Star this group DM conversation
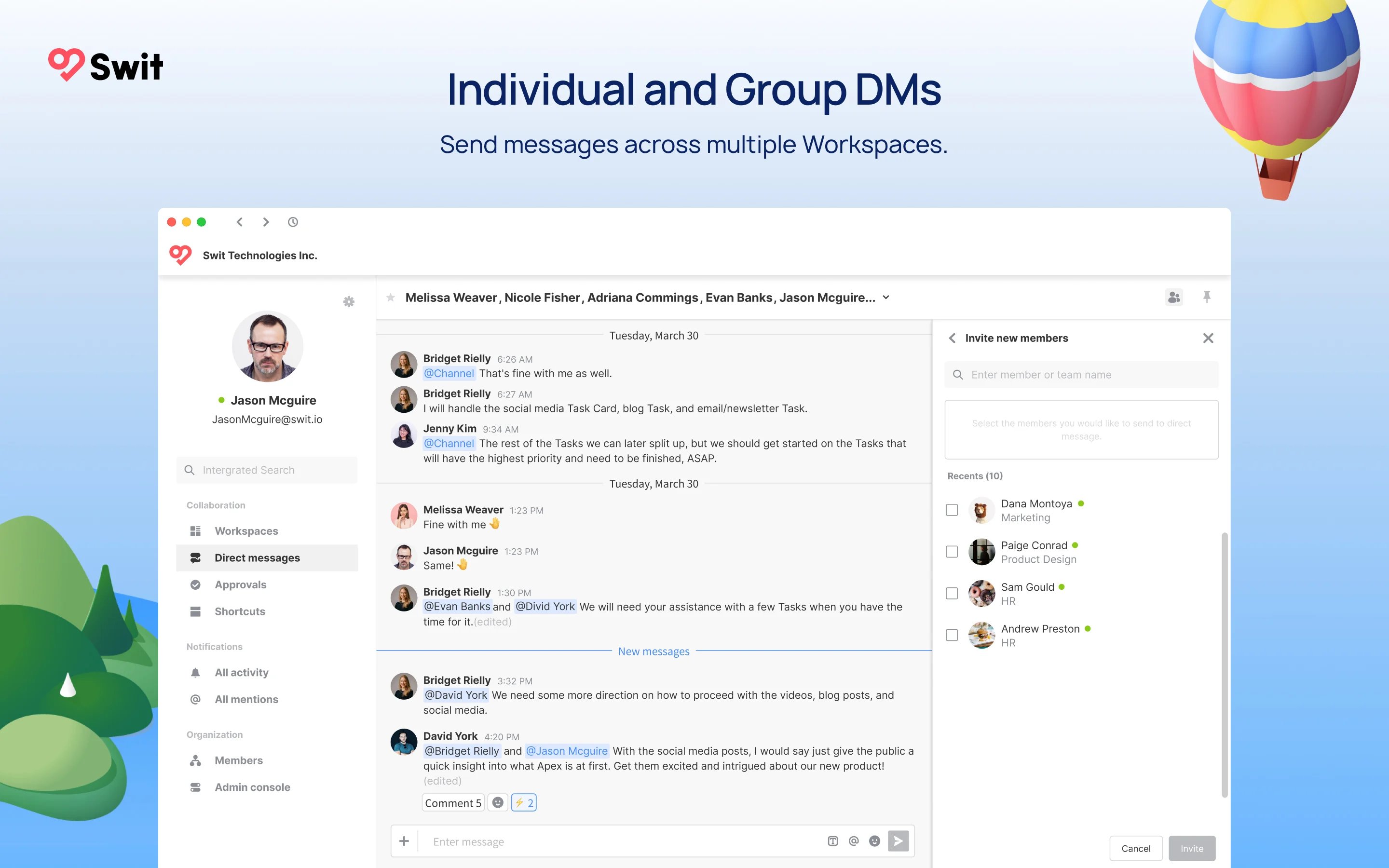This screenshot has height=868, width=1389. [390, 298]
